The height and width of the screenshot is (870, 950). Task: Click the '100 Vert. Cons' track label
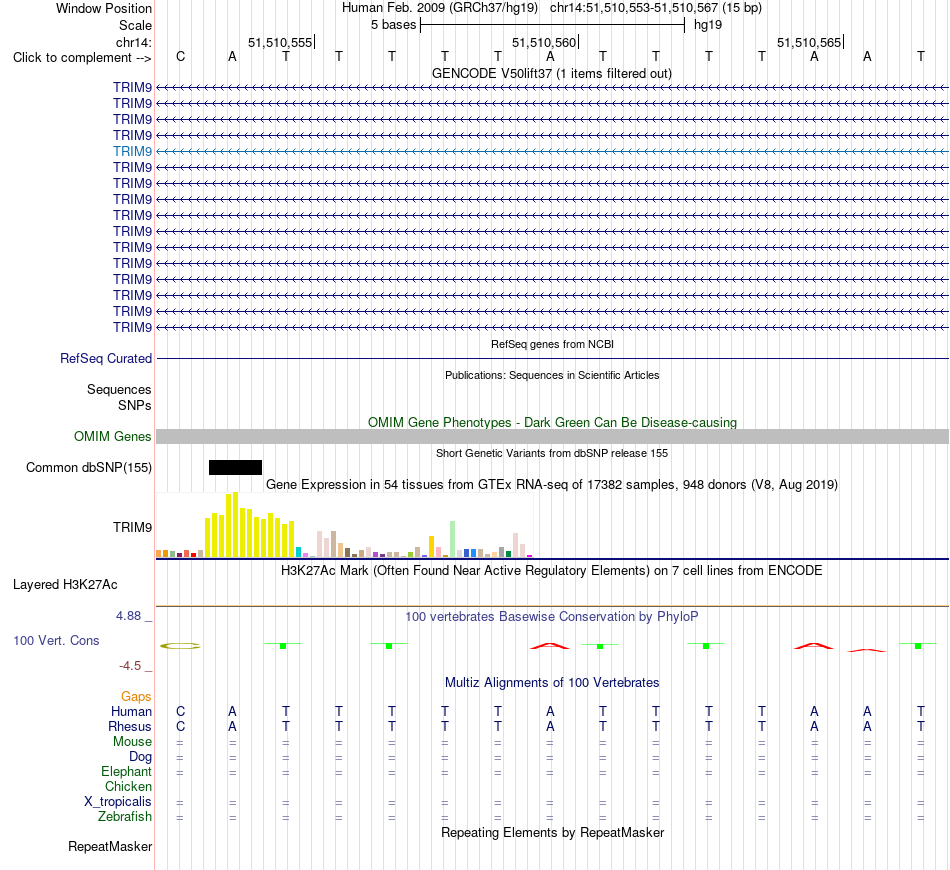pyautogui.click(x=56, y=640)
